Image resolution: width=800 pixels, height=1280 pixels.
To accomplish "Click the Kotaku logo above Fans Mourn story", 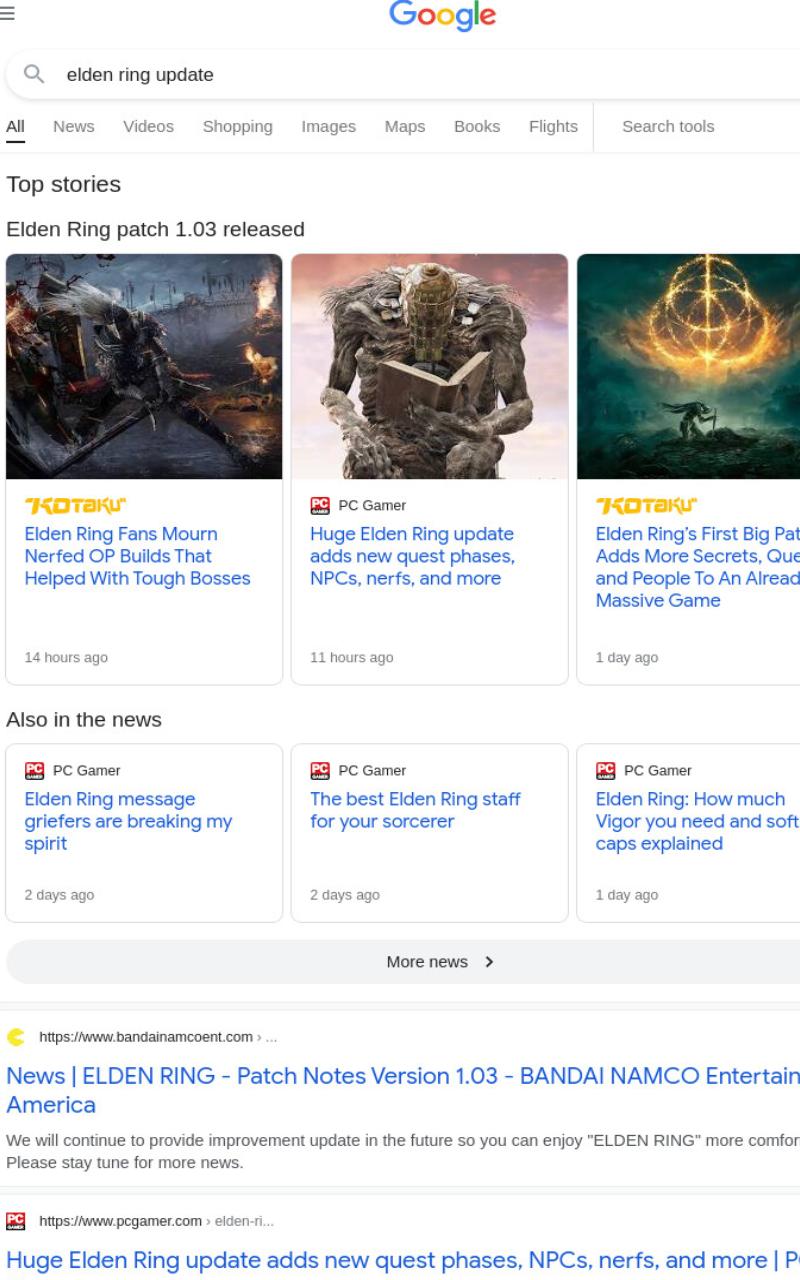I will click(x=76, y=505).
